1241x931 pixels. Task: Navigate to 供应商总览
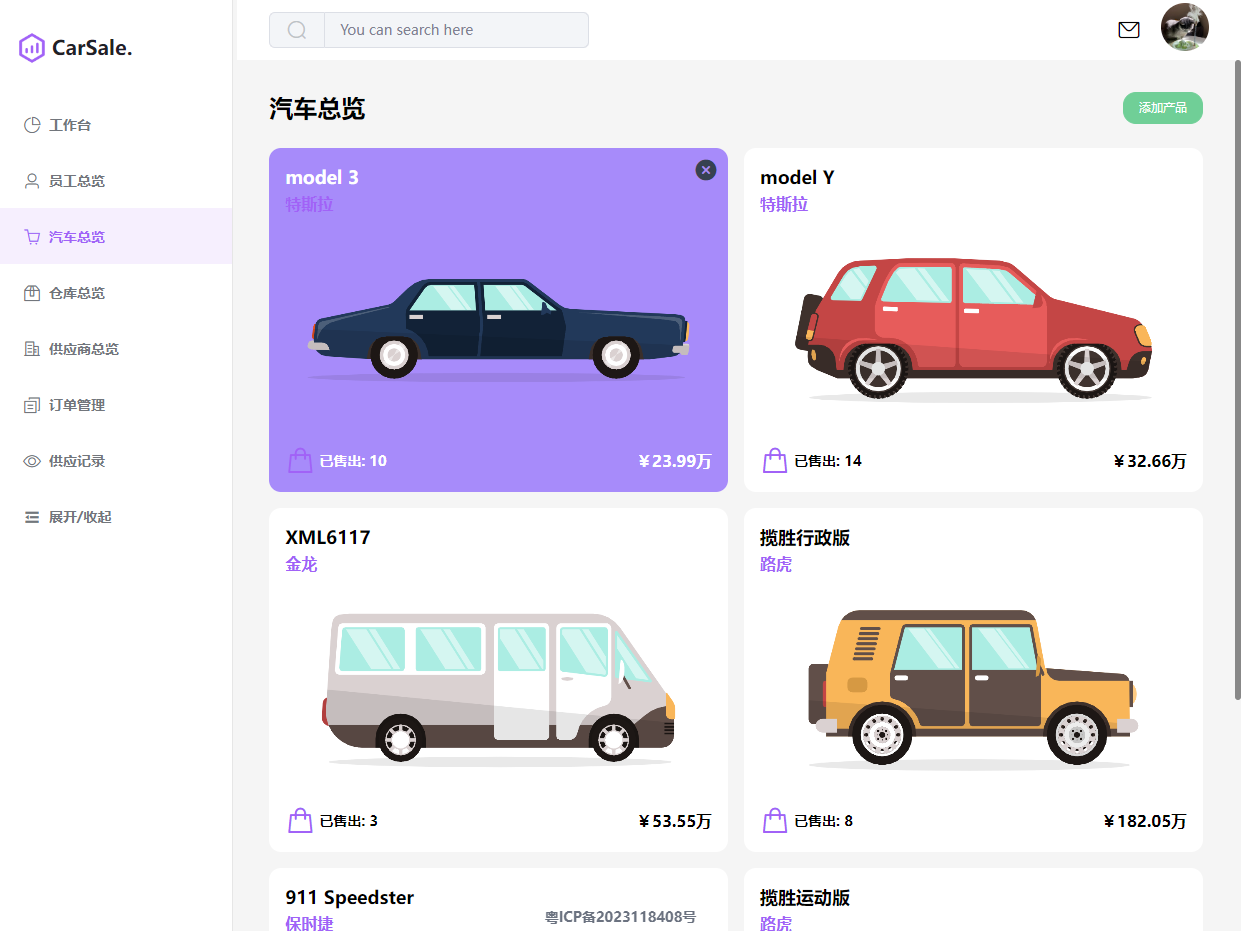click(116, 349)
